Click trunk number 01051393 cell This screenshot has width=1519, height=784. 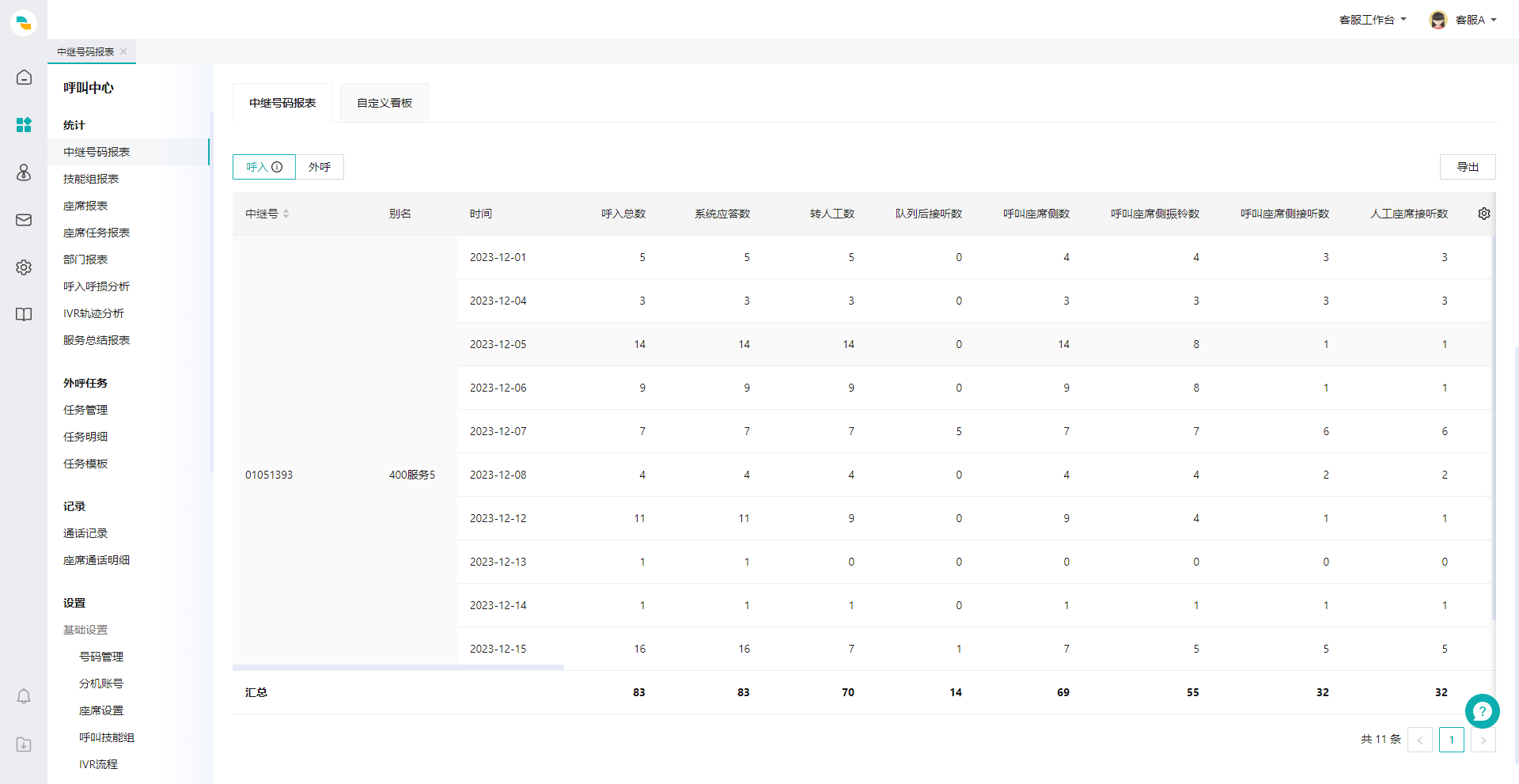pyautogui.click(x=269, y=475)
